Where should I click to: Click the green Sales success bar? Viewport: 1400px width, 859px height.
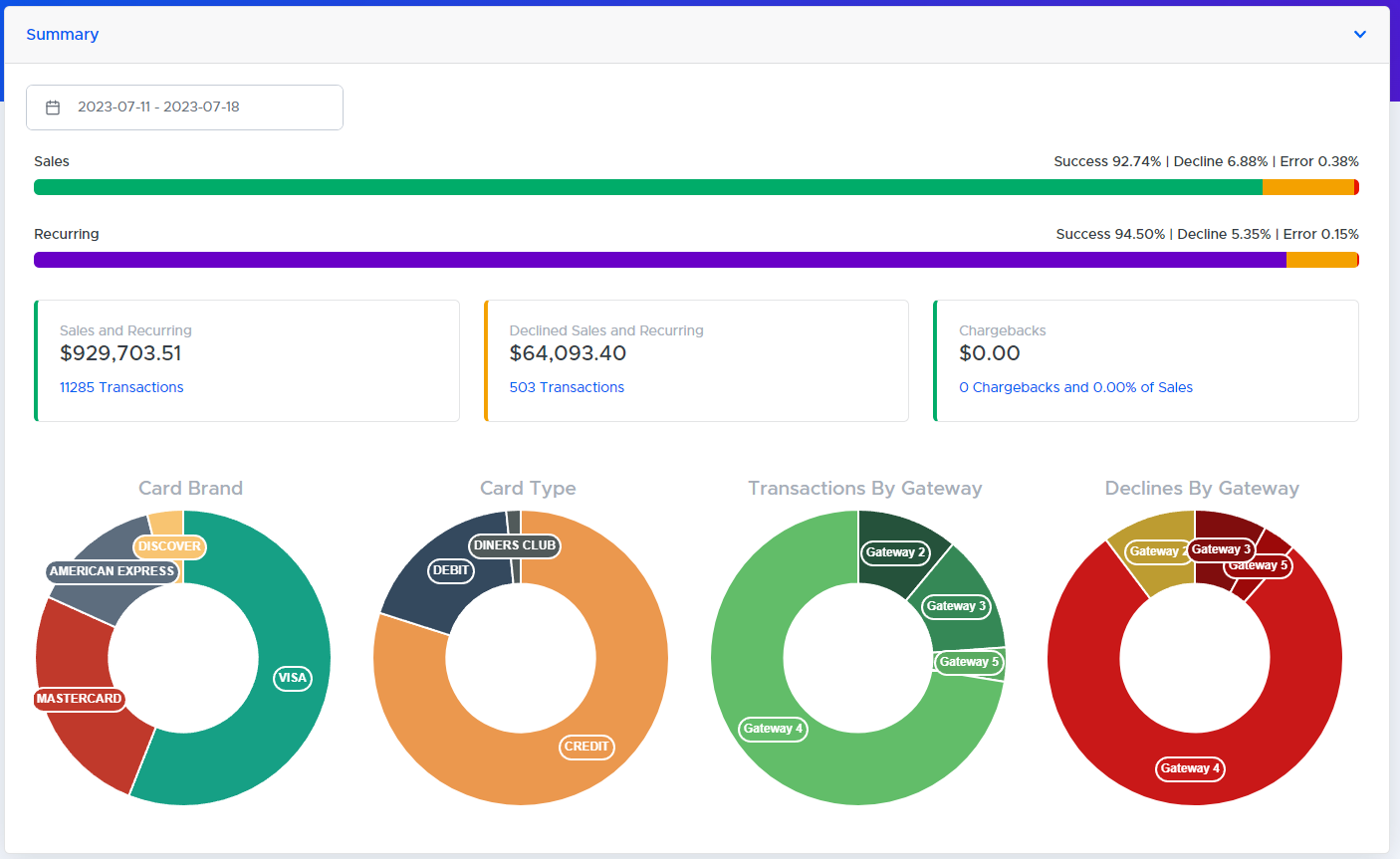pos(647,187)
